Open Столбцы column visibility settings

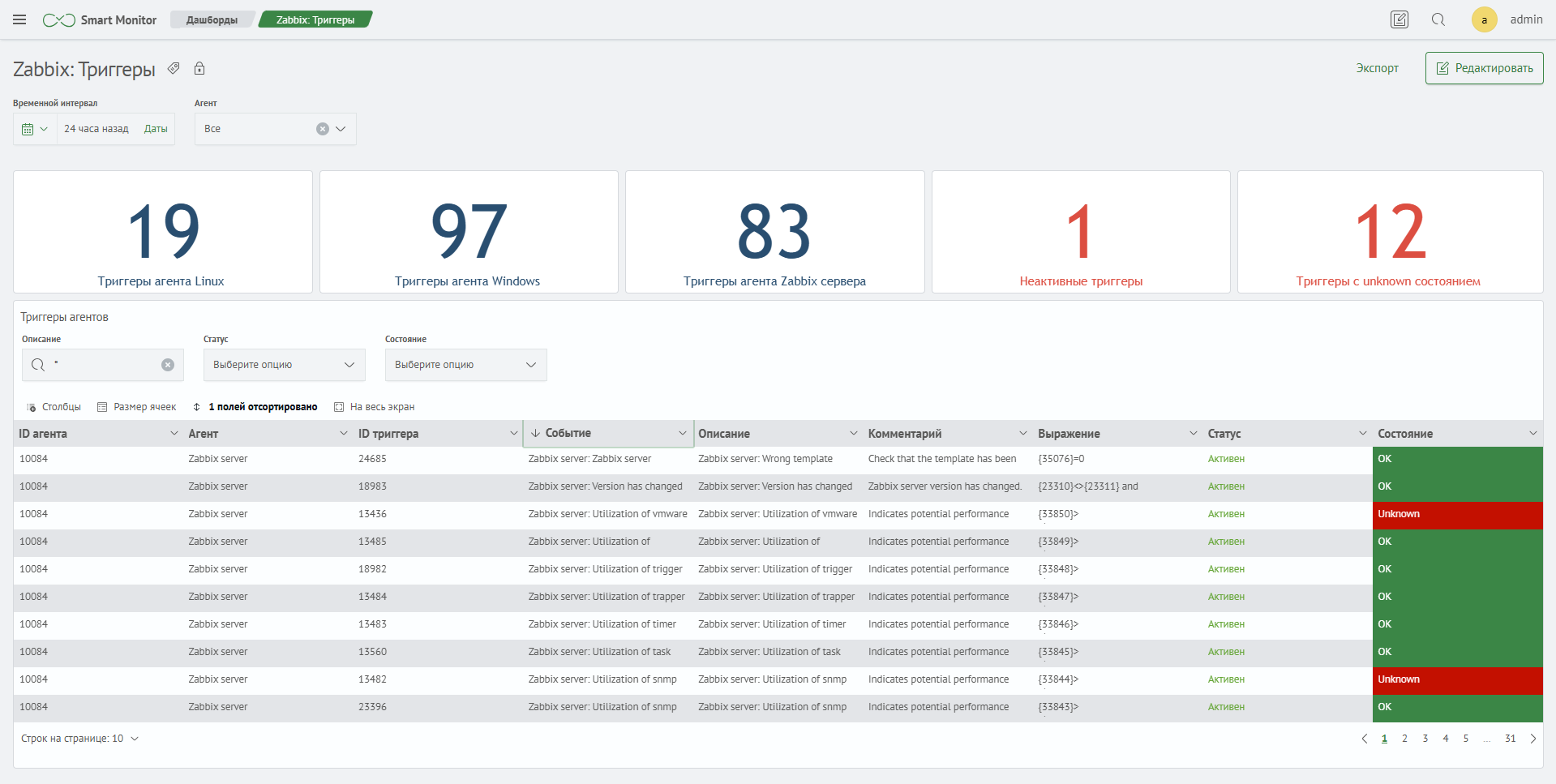point(54,407)
